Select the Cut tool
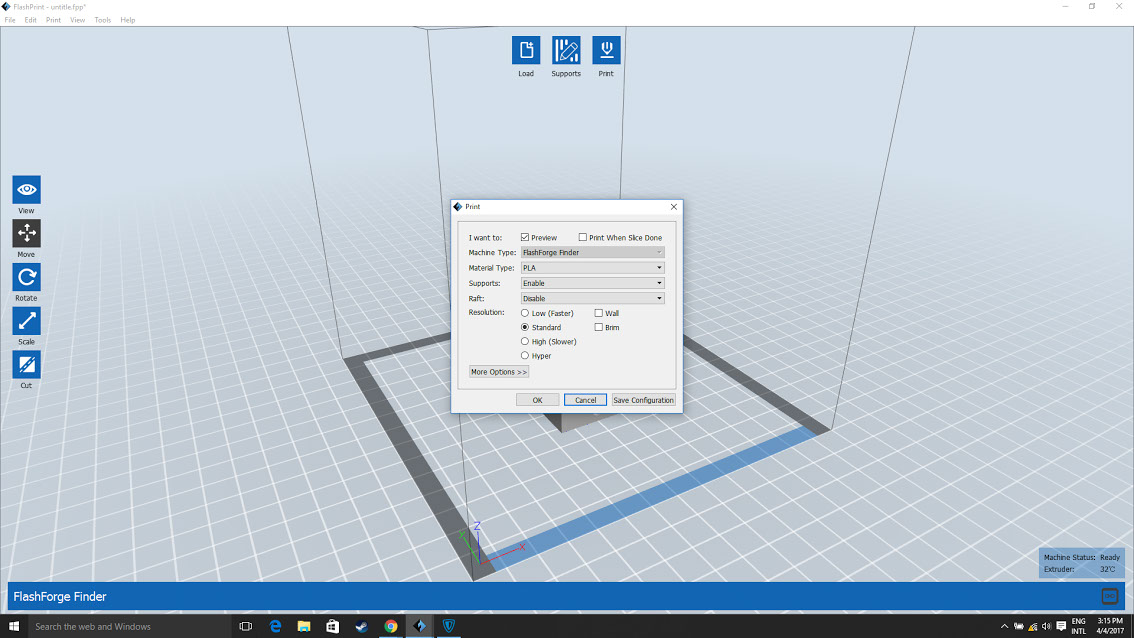1134x638 pixels. 26,365
